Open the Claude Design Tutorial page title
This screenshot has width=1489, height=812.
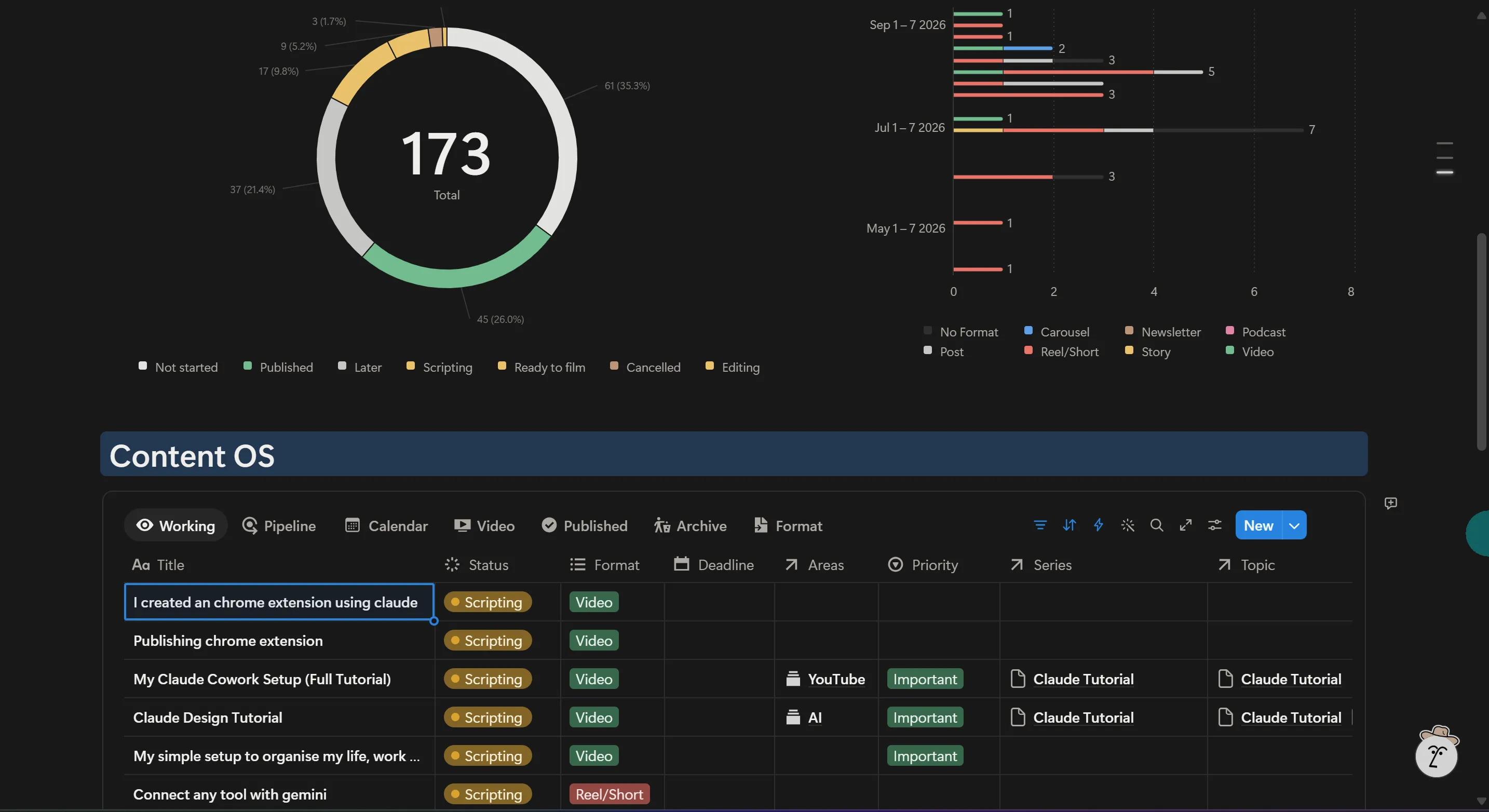coord(208,718)
